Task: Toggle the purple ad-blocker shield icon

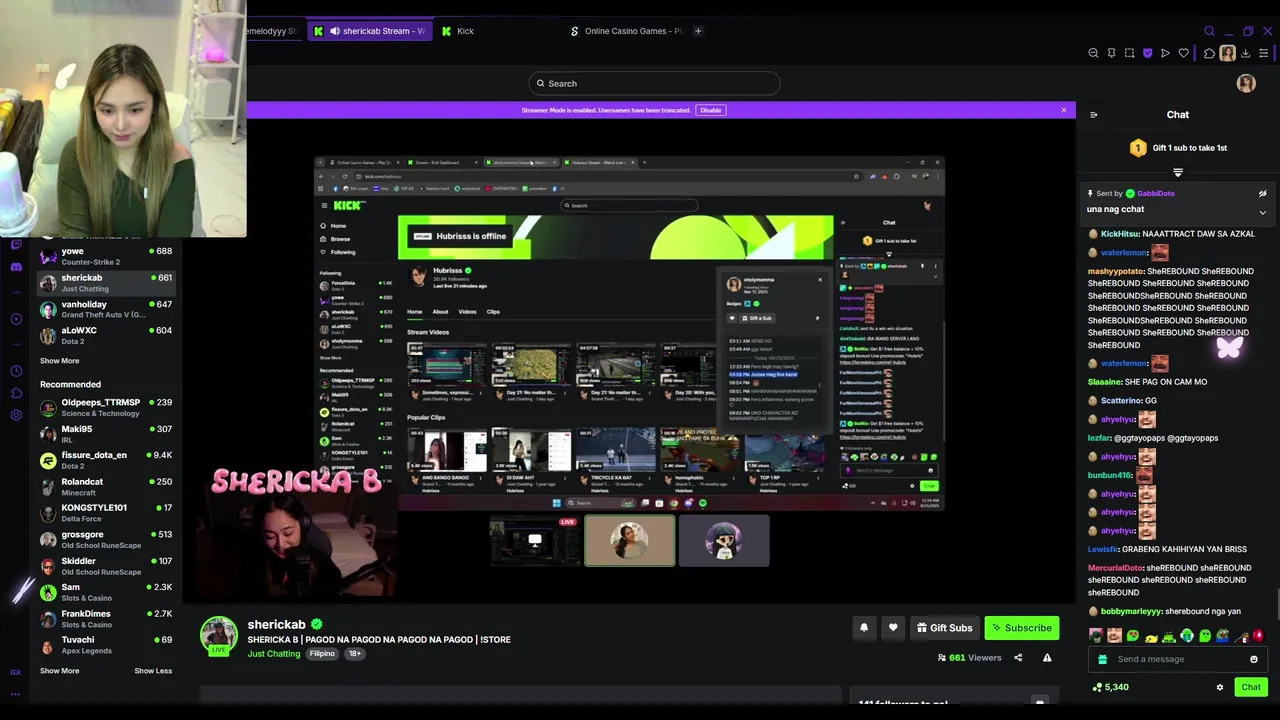Action: click(1147, 53)
